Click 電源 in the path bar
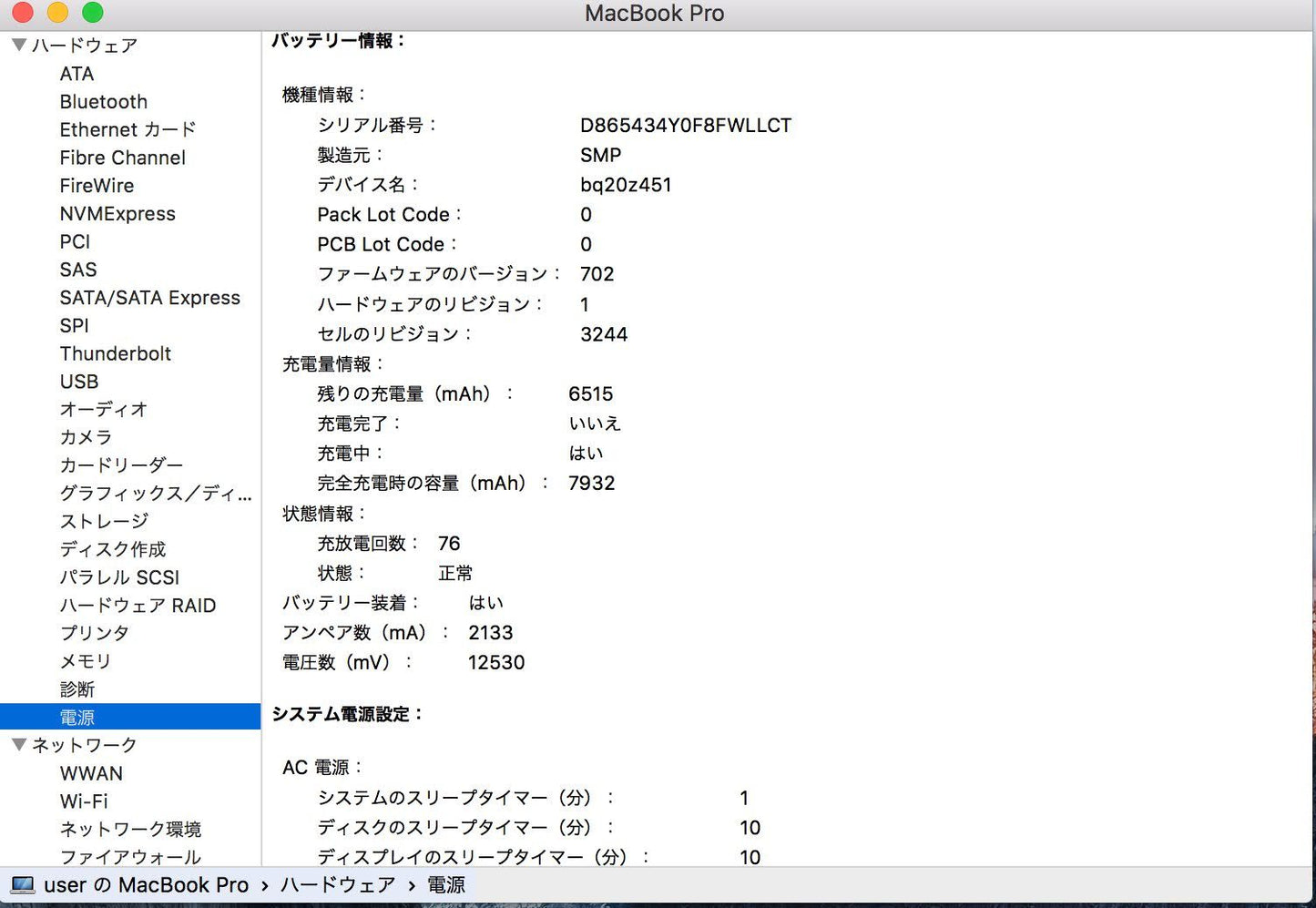The height and width of the screenshot is (908, 1316). [446, 885]
